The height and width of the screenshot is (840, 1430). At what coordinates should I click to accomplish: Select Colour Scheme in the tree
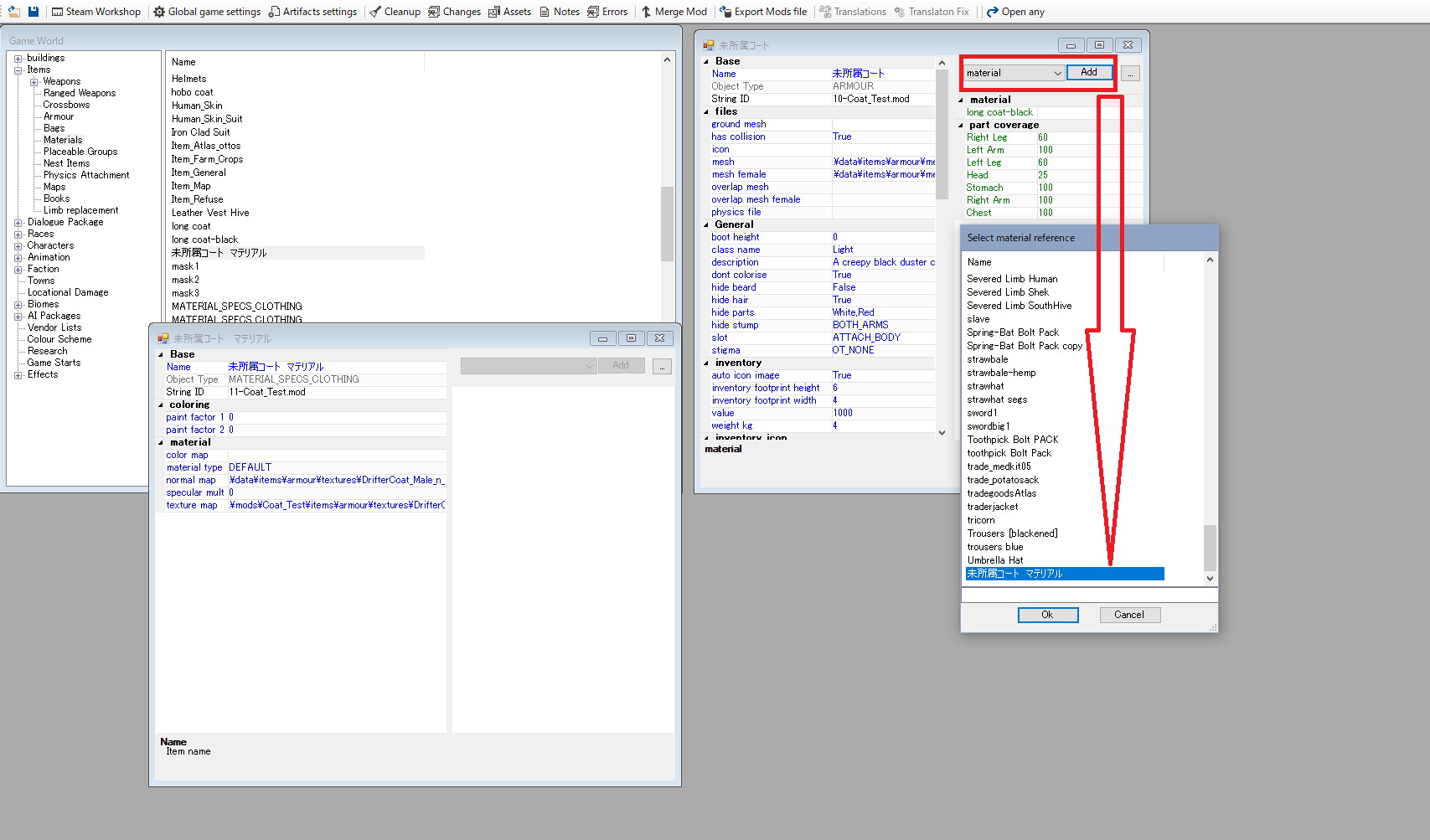pyautogui.click(x=59, y=339)
